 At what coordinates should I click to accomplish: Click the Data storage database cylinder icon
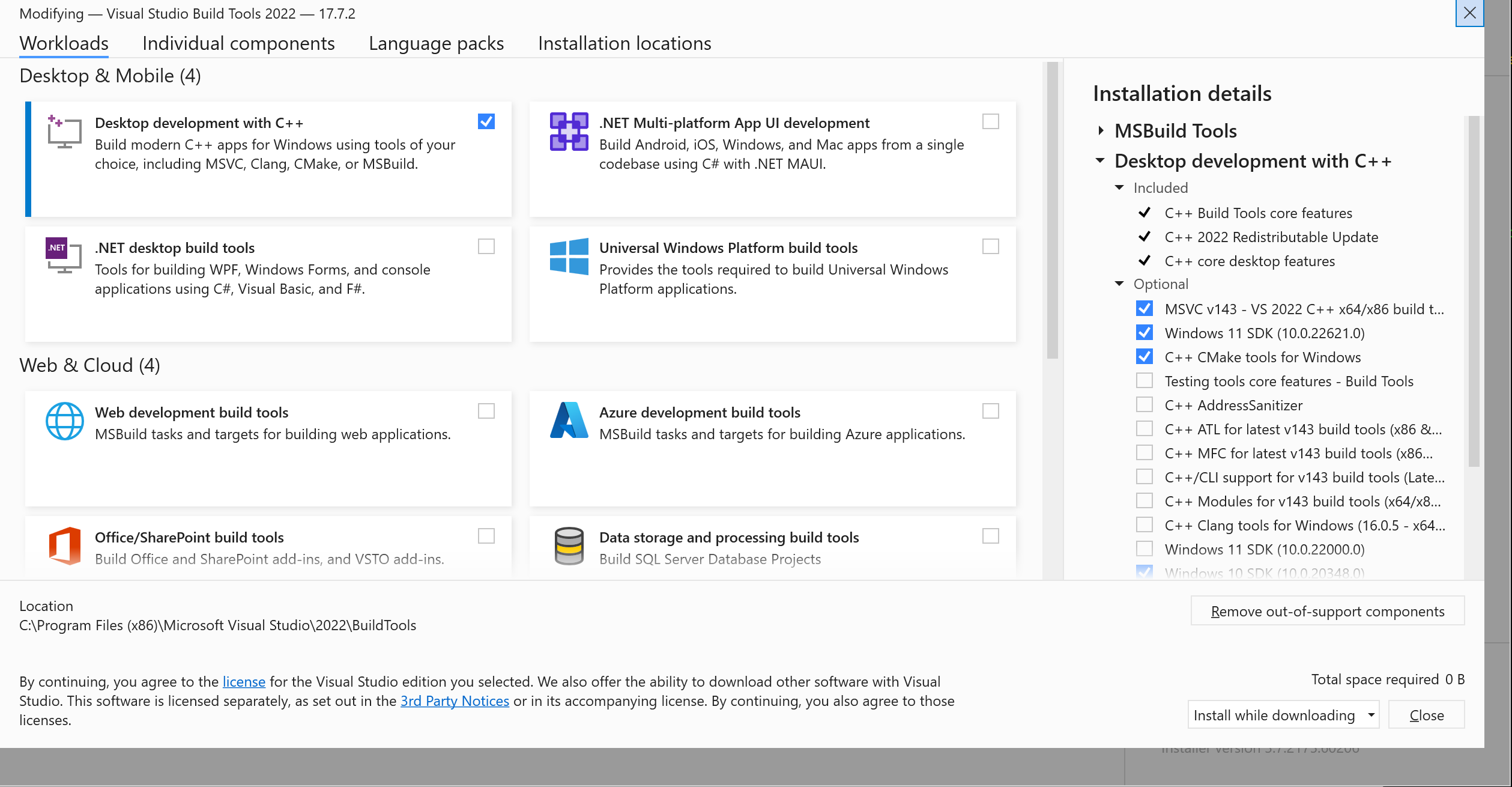[x=569, y=545]
